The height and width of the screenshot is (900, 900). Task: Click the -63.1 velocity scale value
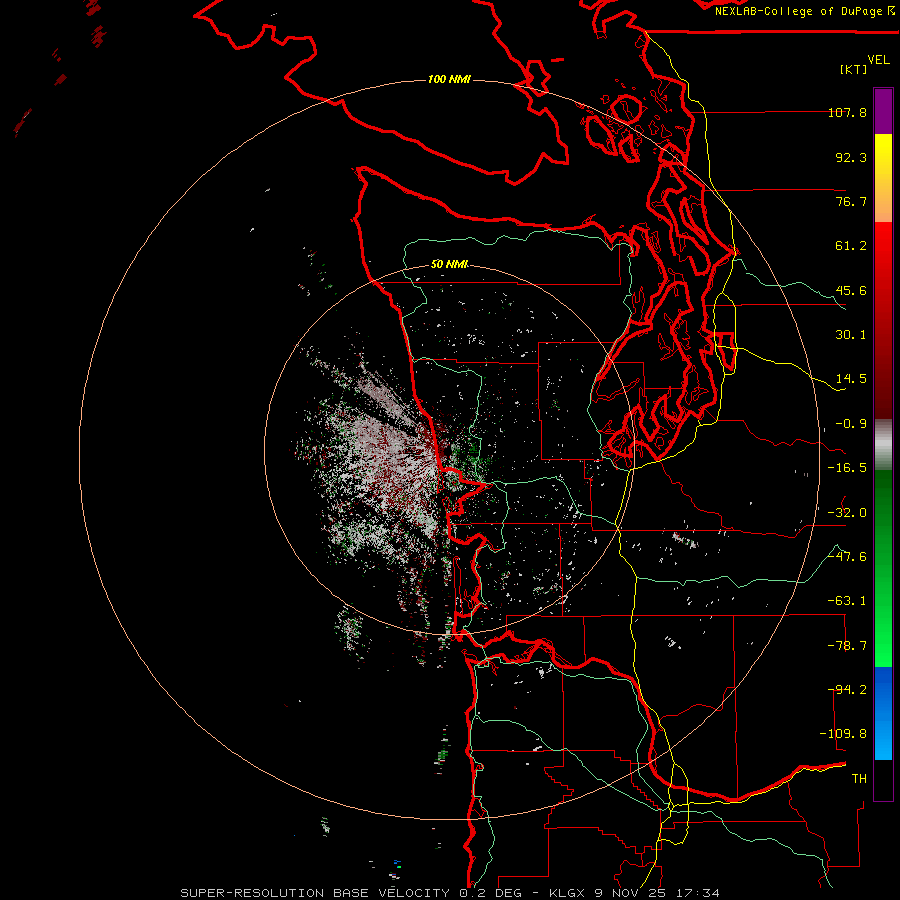(847, 601)
